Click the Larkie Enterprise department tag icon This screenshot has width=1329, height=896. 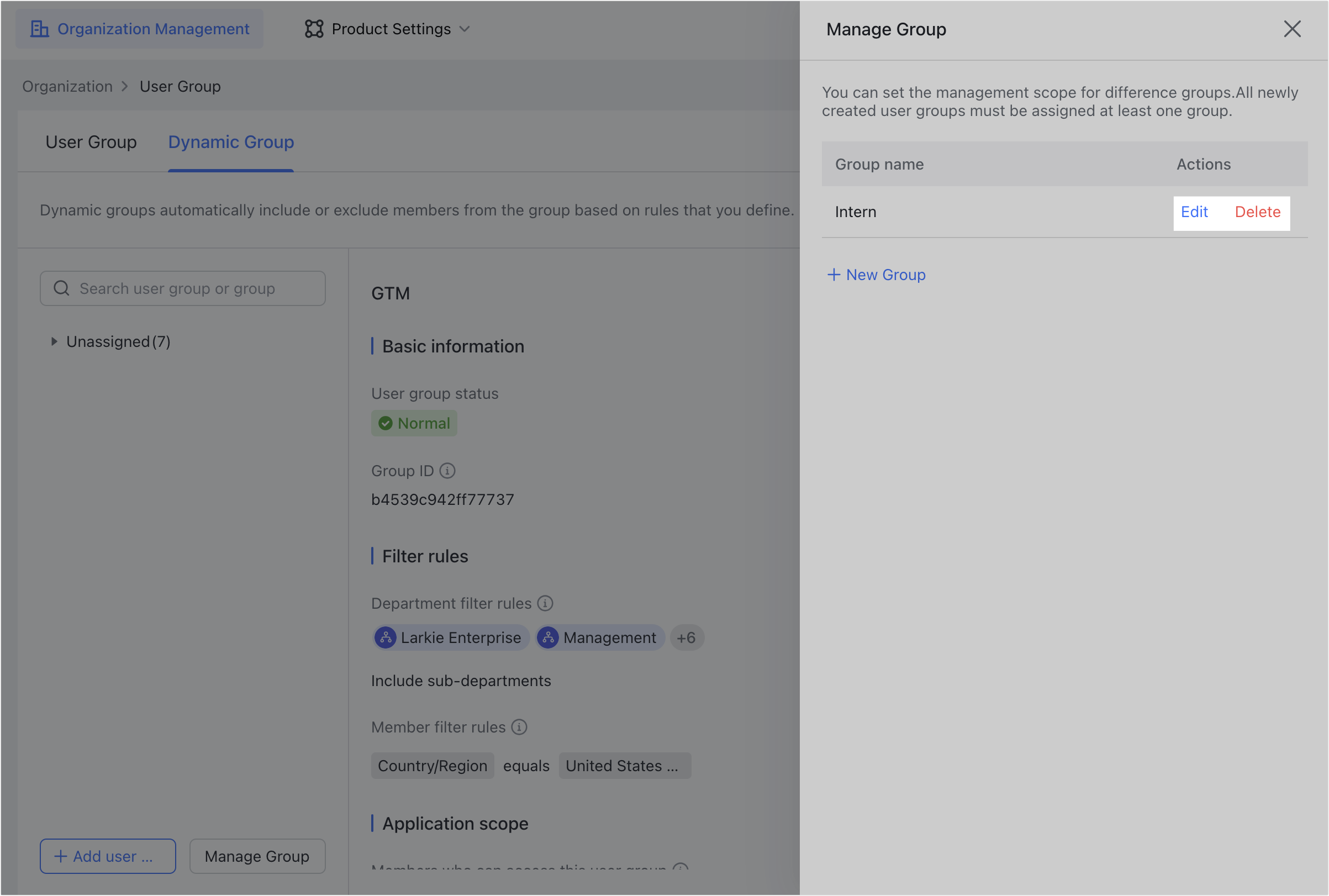(x=386, y=637)
